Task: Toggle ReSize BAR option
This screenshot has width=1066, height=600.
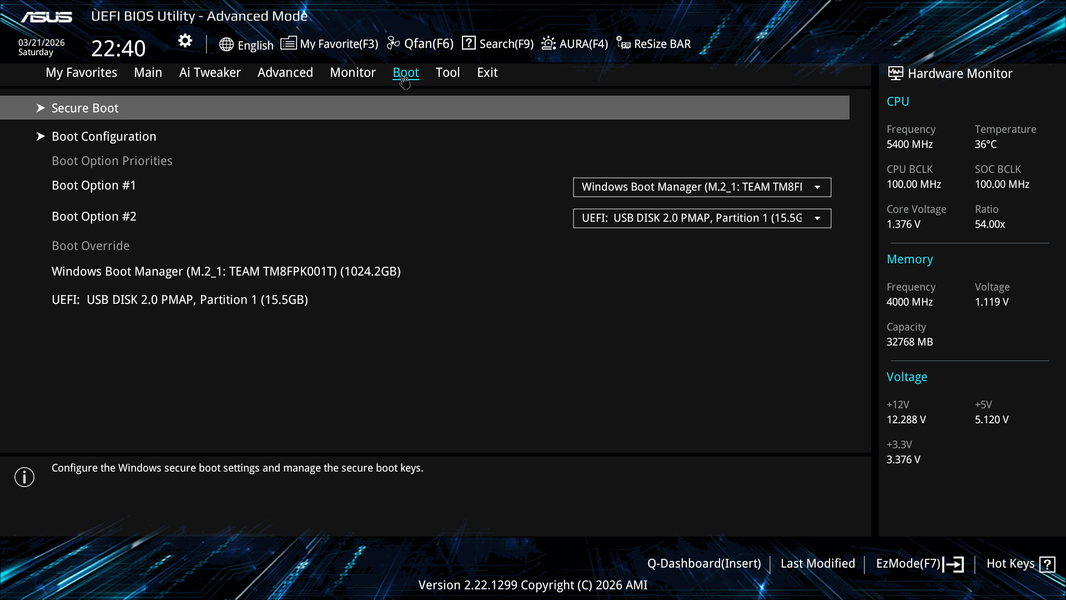Action: coord(653,43)
